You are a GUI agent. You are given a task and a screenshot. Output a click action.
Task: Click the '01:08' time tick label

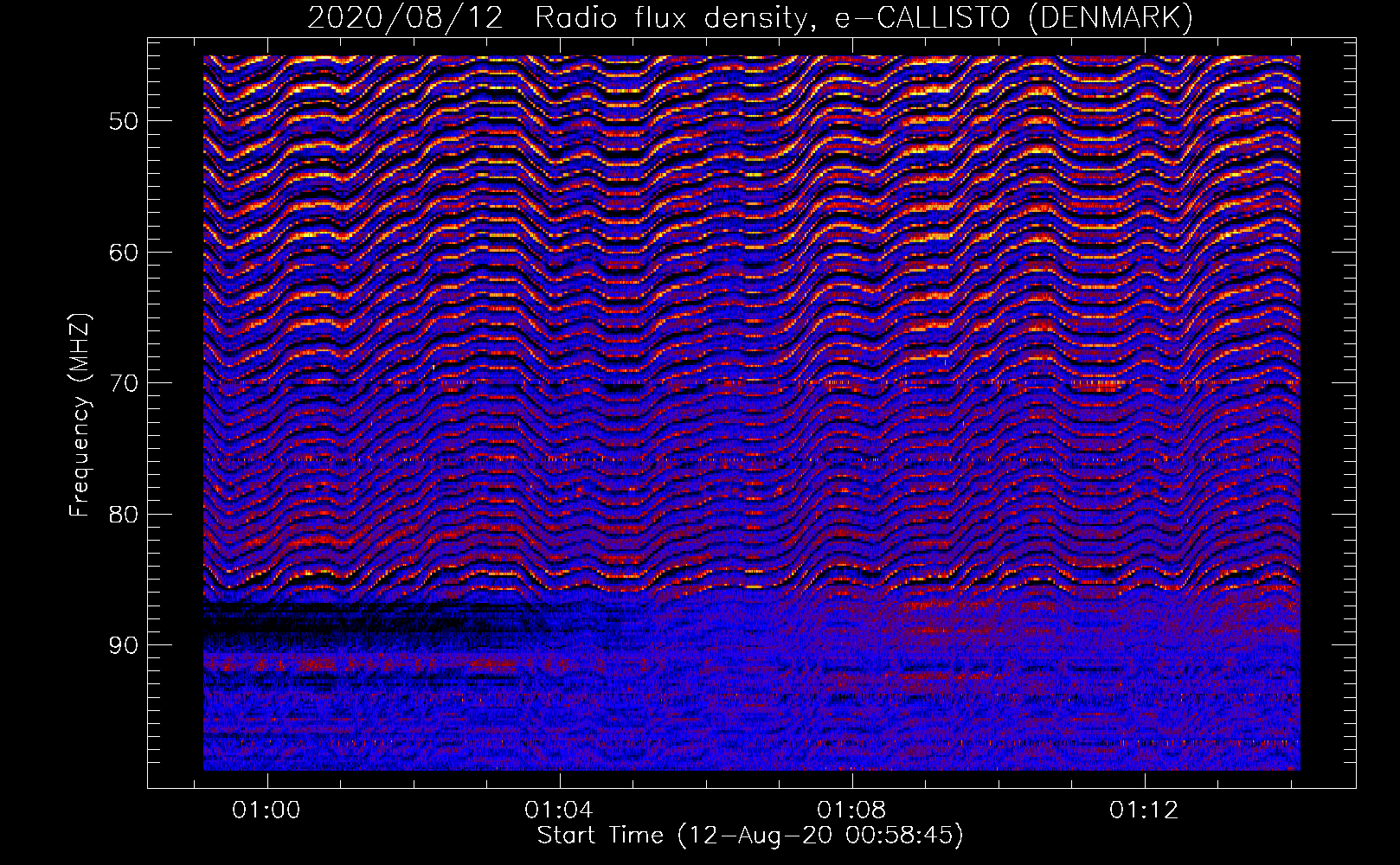(851, 810)
